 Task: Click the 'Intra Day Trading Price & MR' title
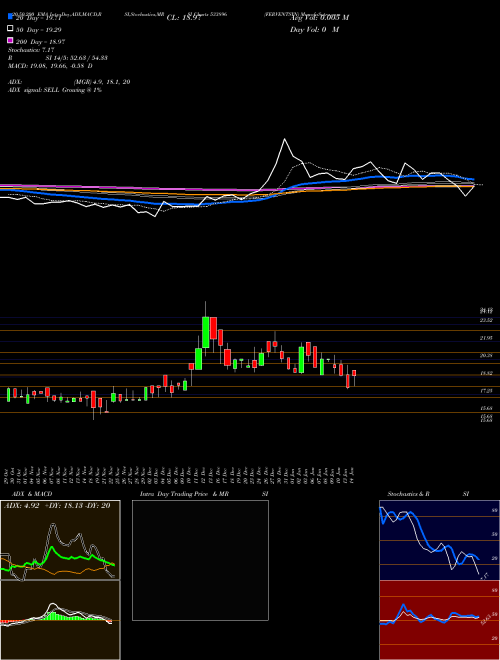pos(184,494)
